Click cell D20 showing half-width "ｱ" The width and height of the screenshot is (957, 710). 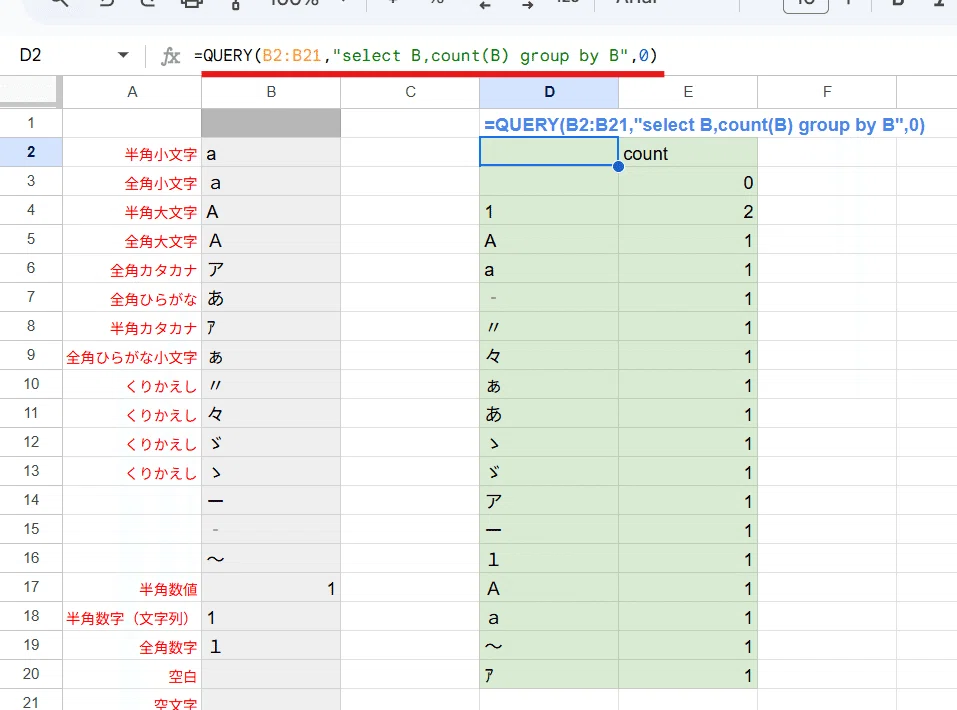(x=549, y=675)
